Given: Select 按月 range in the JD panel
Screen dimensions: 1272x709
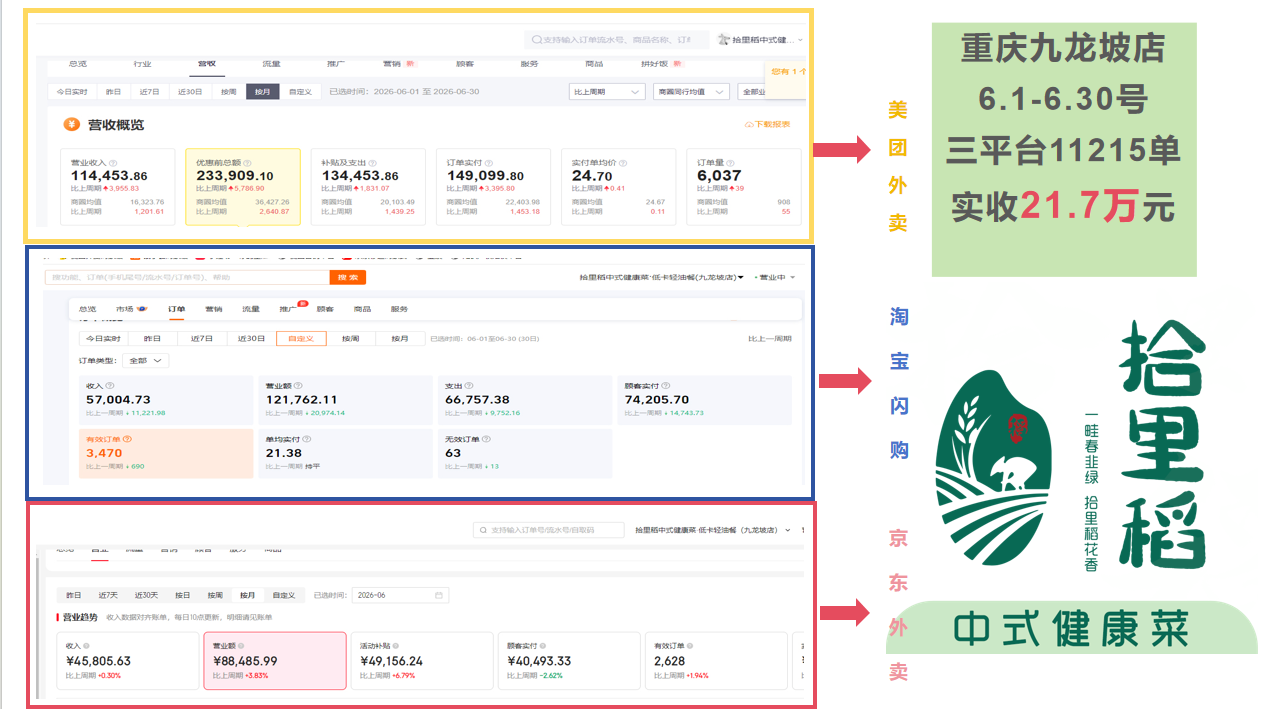Looking at the screenshot, I should tap(247, 595).
